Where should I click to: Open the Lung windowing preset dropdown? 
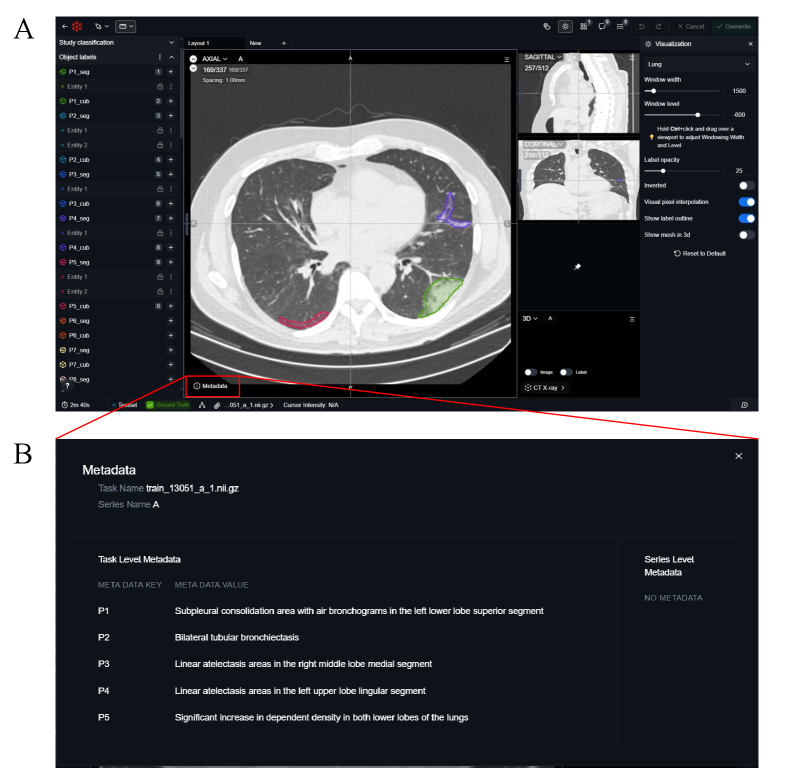[698, 64]
